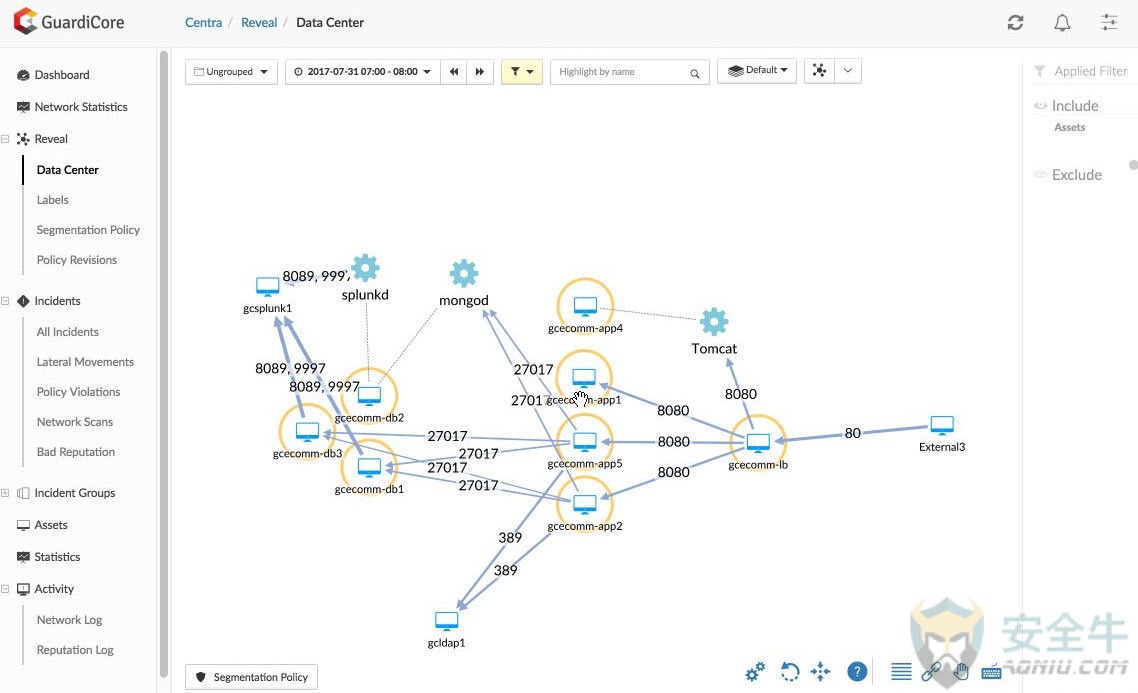Image resolution: width=1138 pixels, height=693 pixels.
Task: Open Bad Reputation
Action: click(x=75, y=451)
